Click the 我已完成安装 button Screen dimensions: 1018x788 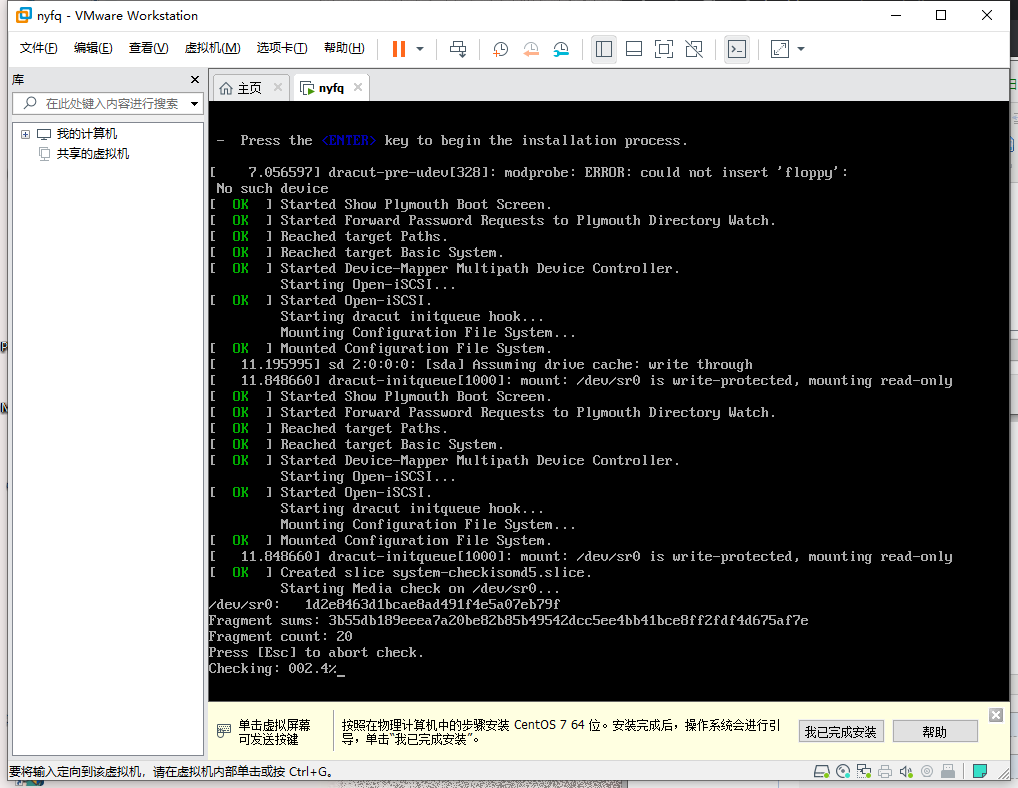click(x=841, y=732)
